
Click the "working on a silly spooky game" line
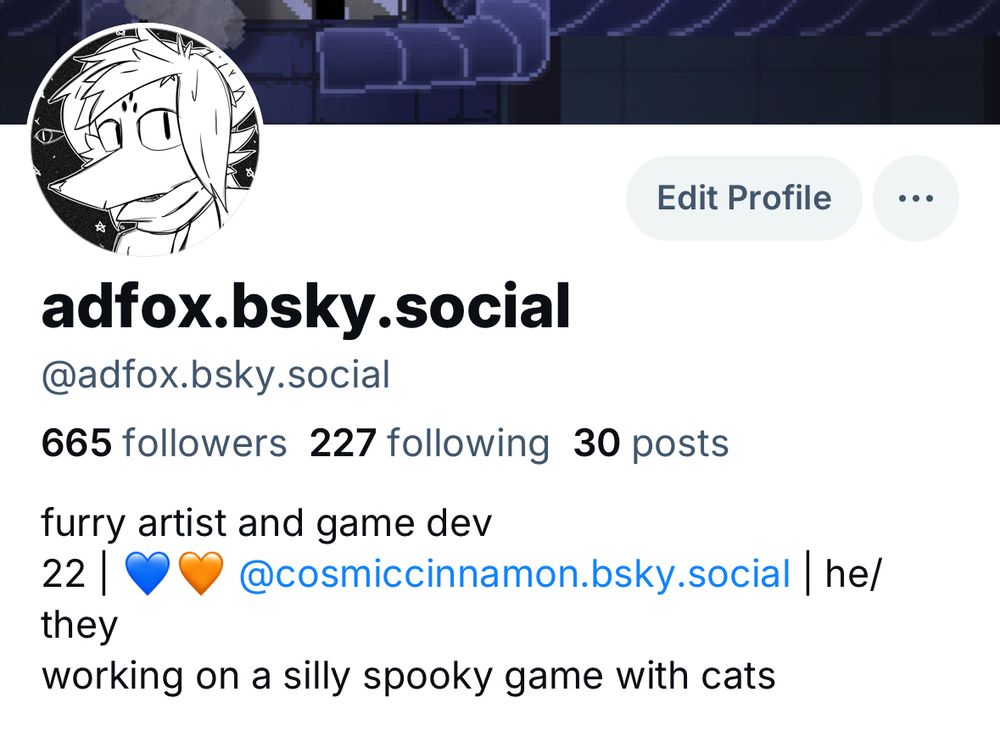(x=408, y=676)
